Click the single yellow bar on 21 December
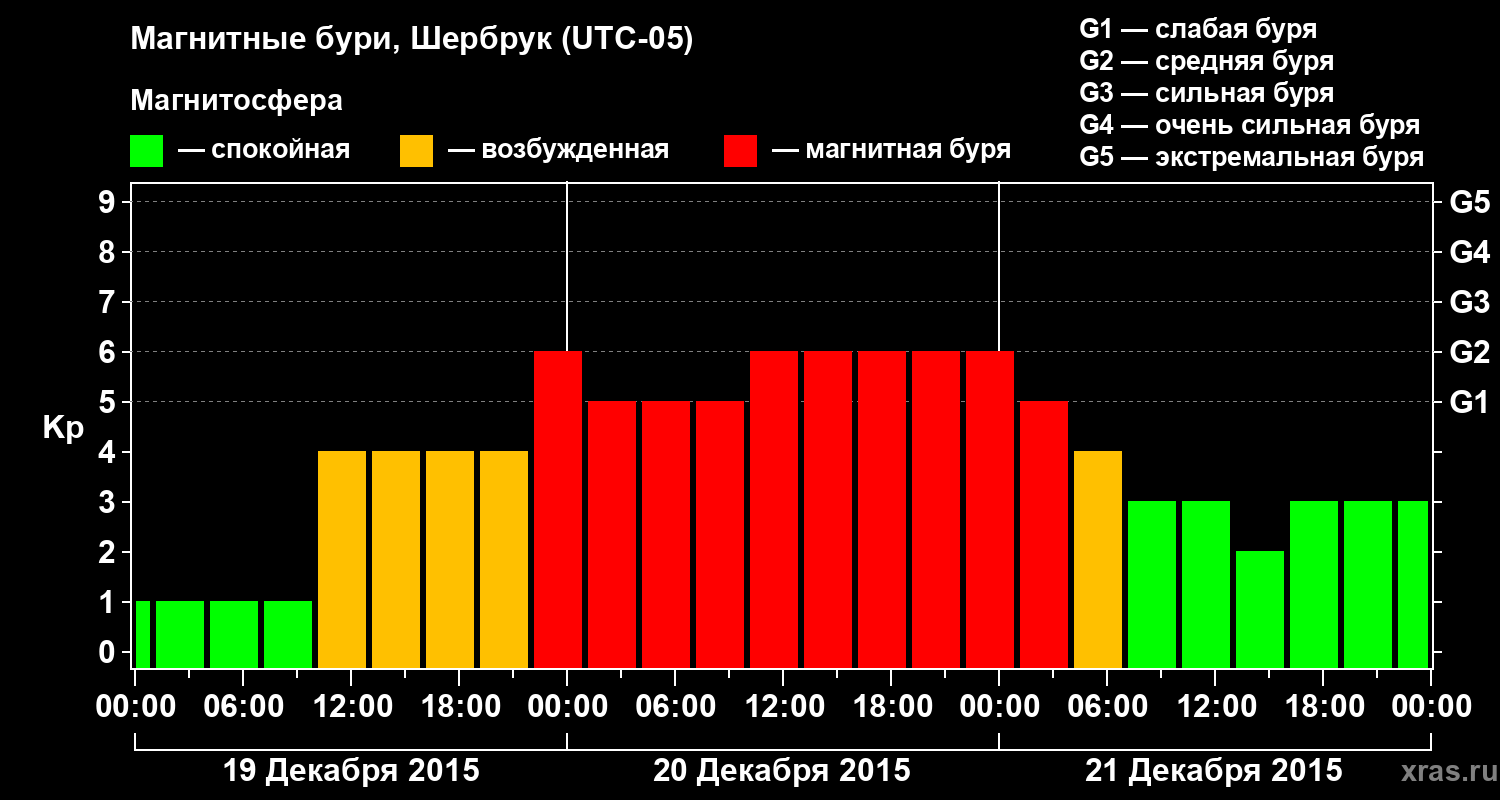1500x800 pixels. tap(1098, 560)
